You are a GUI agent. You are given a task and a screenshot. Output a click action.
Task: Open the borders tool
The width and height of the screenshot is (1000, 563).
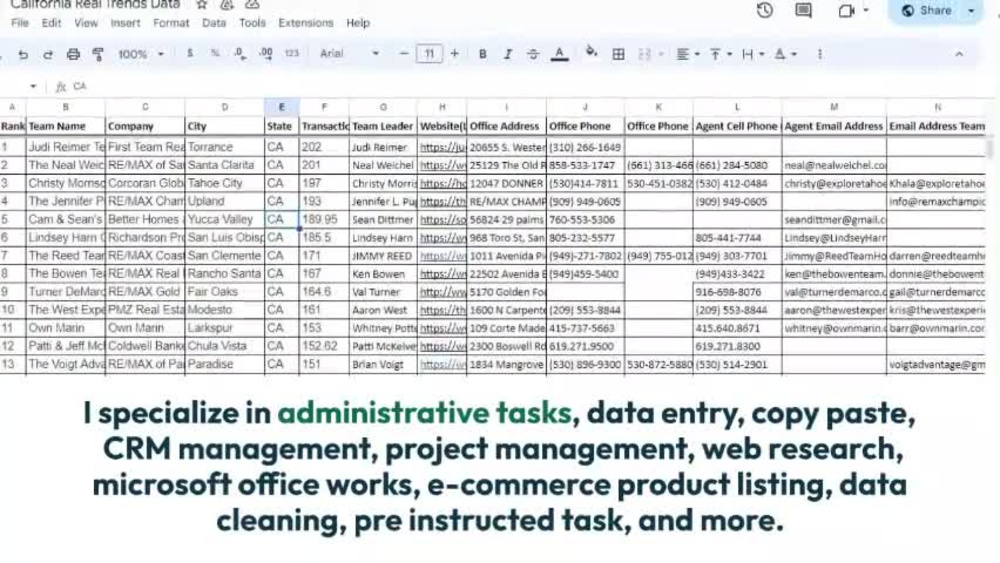(x=618, y=54)
